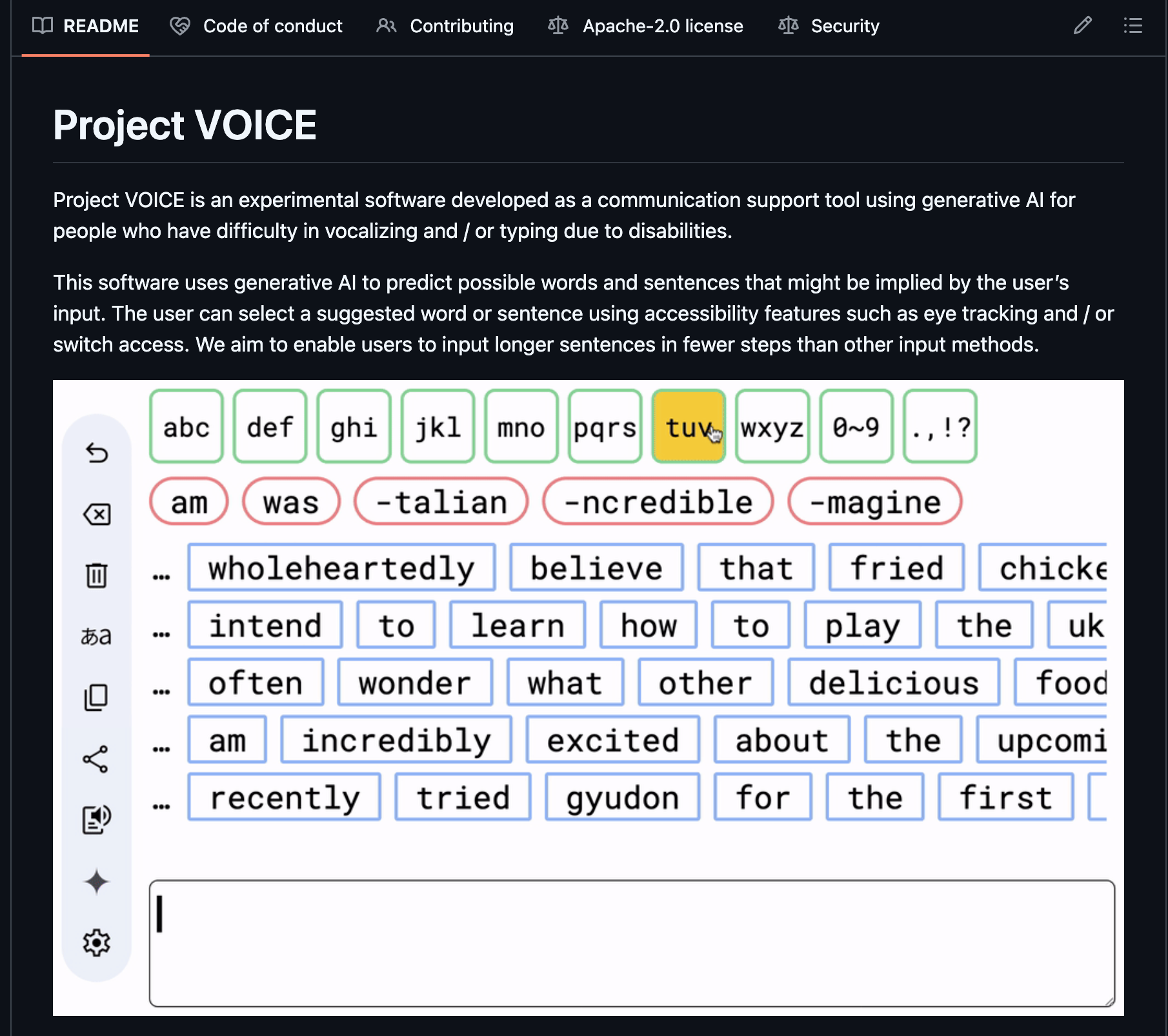This screenshot has width=1168, height=1036.
Task: Click the trash can clear icon
Action: click(97, 575)
